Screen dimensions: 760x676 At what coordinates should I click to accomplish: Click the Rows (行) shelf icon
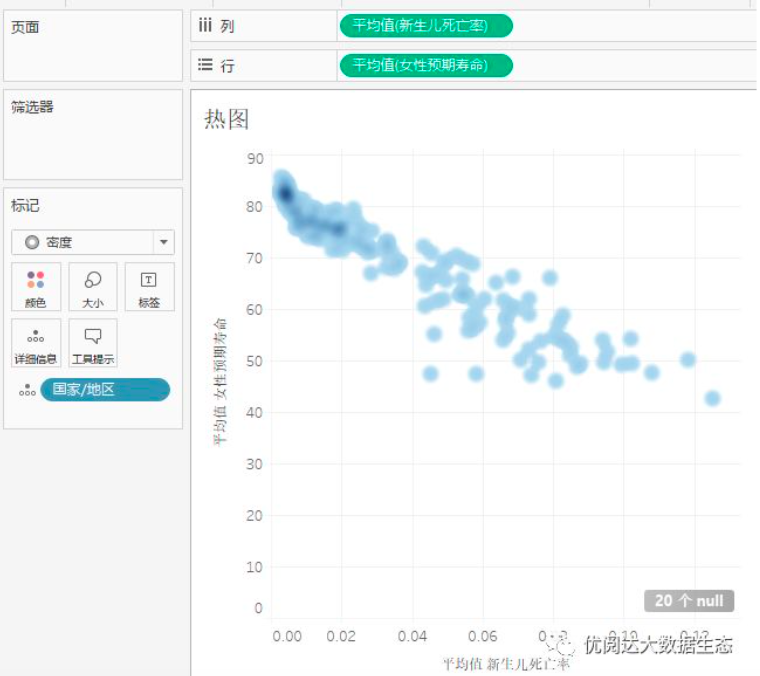[x=205, y=65]
